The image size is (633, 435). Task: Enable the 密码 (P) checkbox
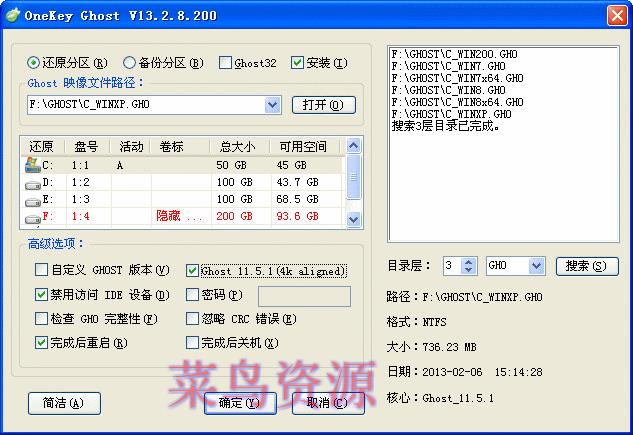click(192, 295)
